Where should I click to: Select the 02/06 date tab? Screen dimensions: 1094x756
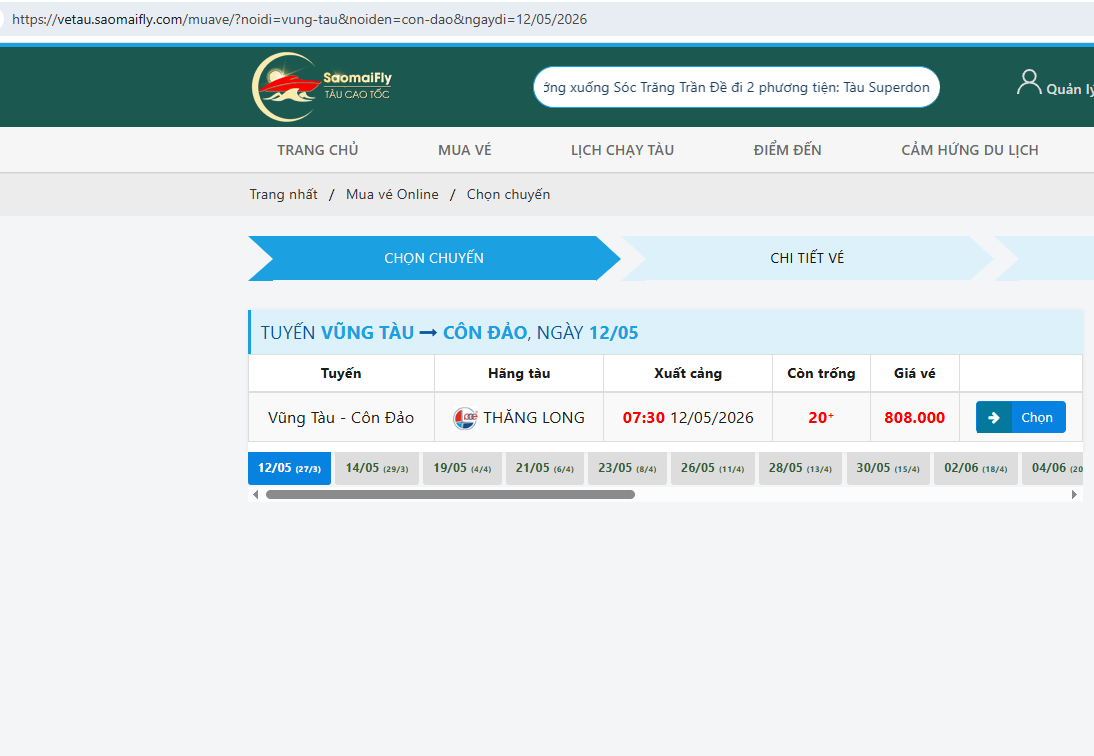point(975,468)
